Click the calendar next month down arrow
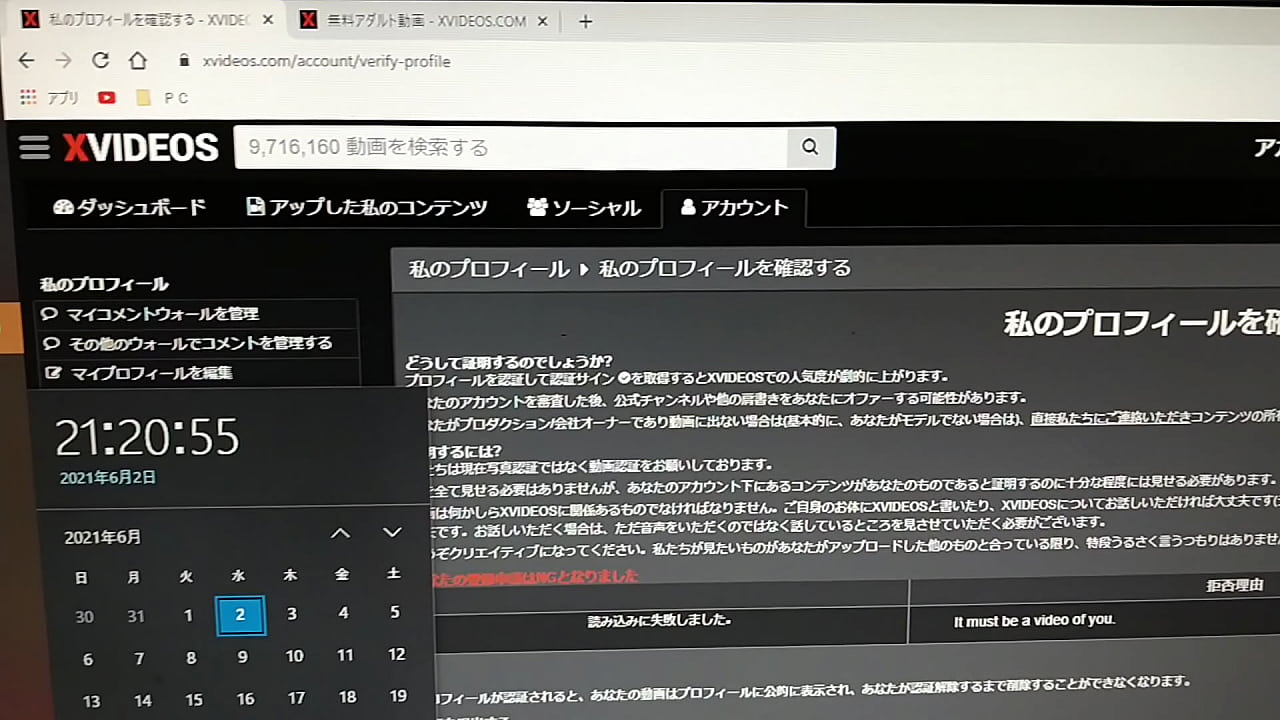This screenshot has width=1280, height=720. pos(392,533)
